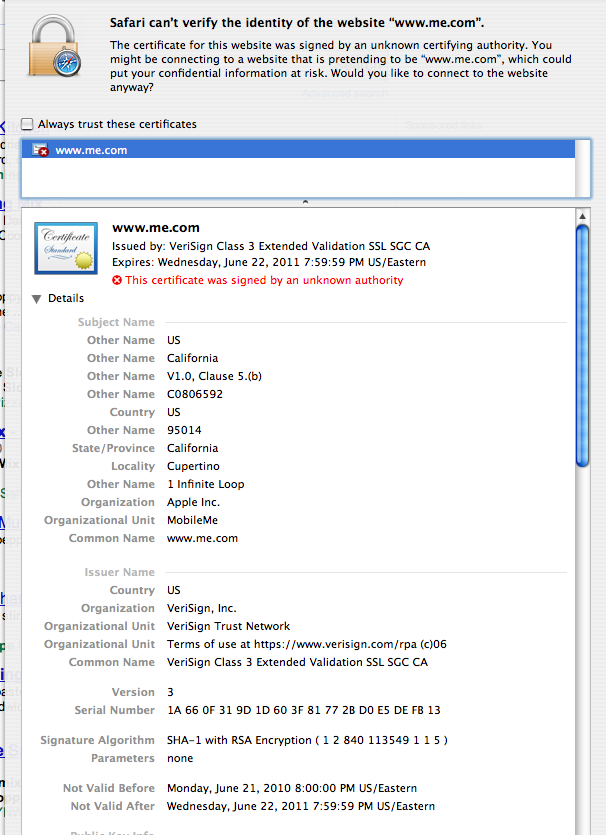
Task: Click the 'signed by an unknown authority' message
Action: point(264,280)
